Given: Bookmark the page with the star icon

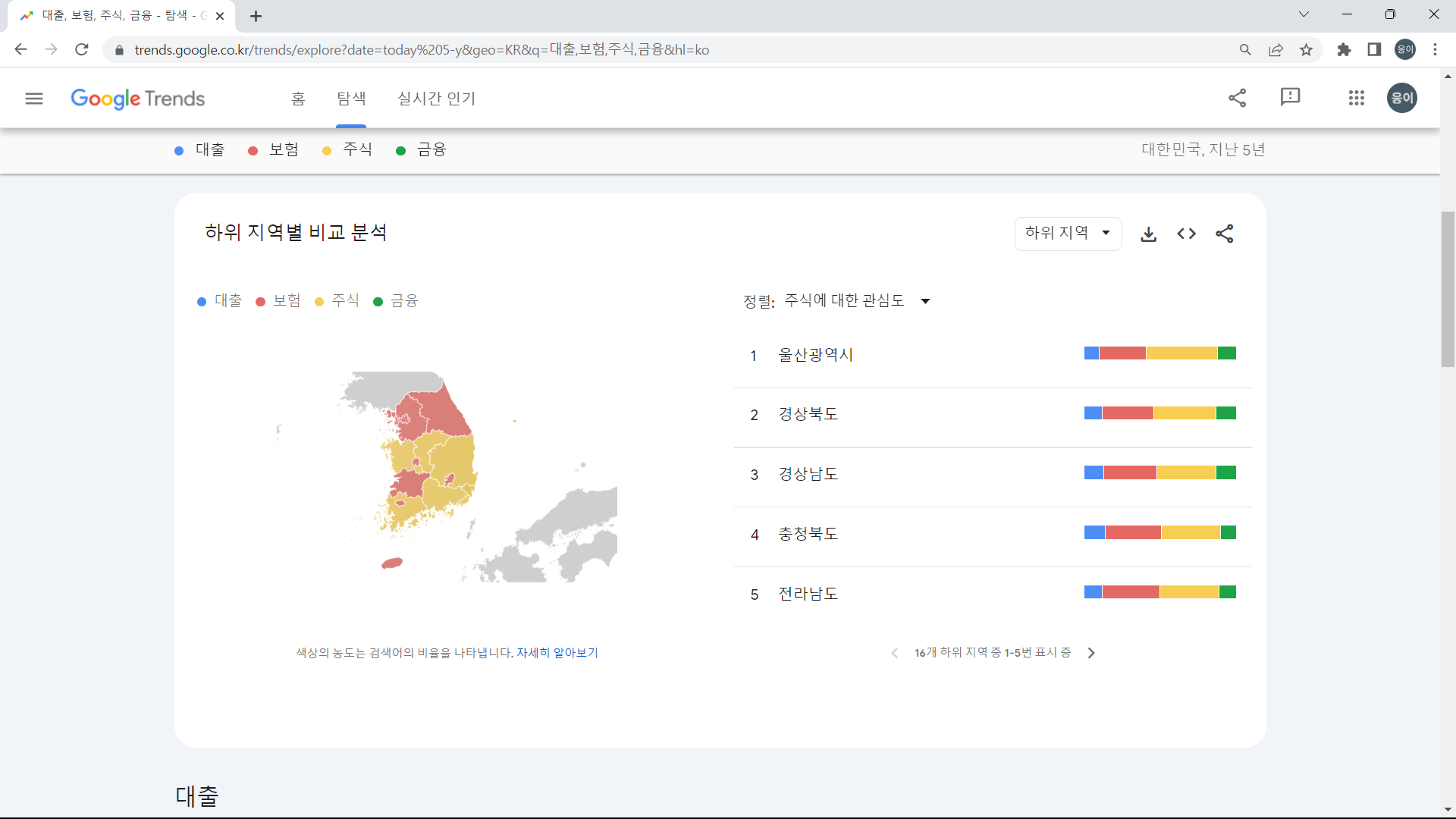Looking at the screenshot, I should [x=1306, y=49].
